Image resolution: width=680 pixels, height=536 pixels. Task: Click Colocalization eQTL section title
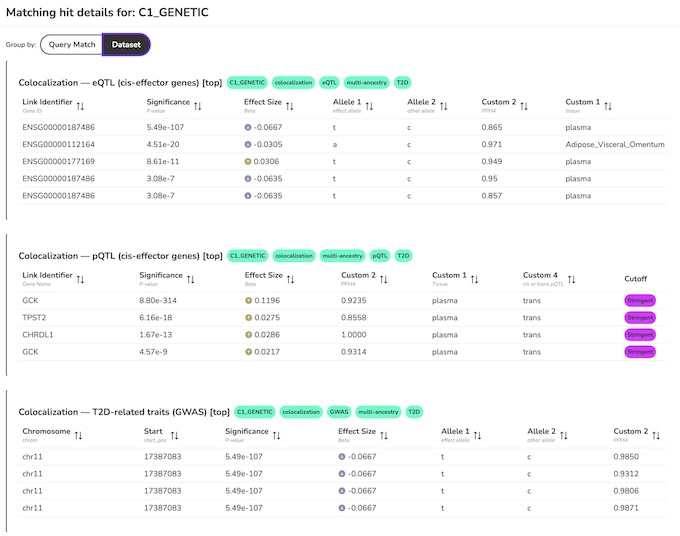click(x=120, y=83)
